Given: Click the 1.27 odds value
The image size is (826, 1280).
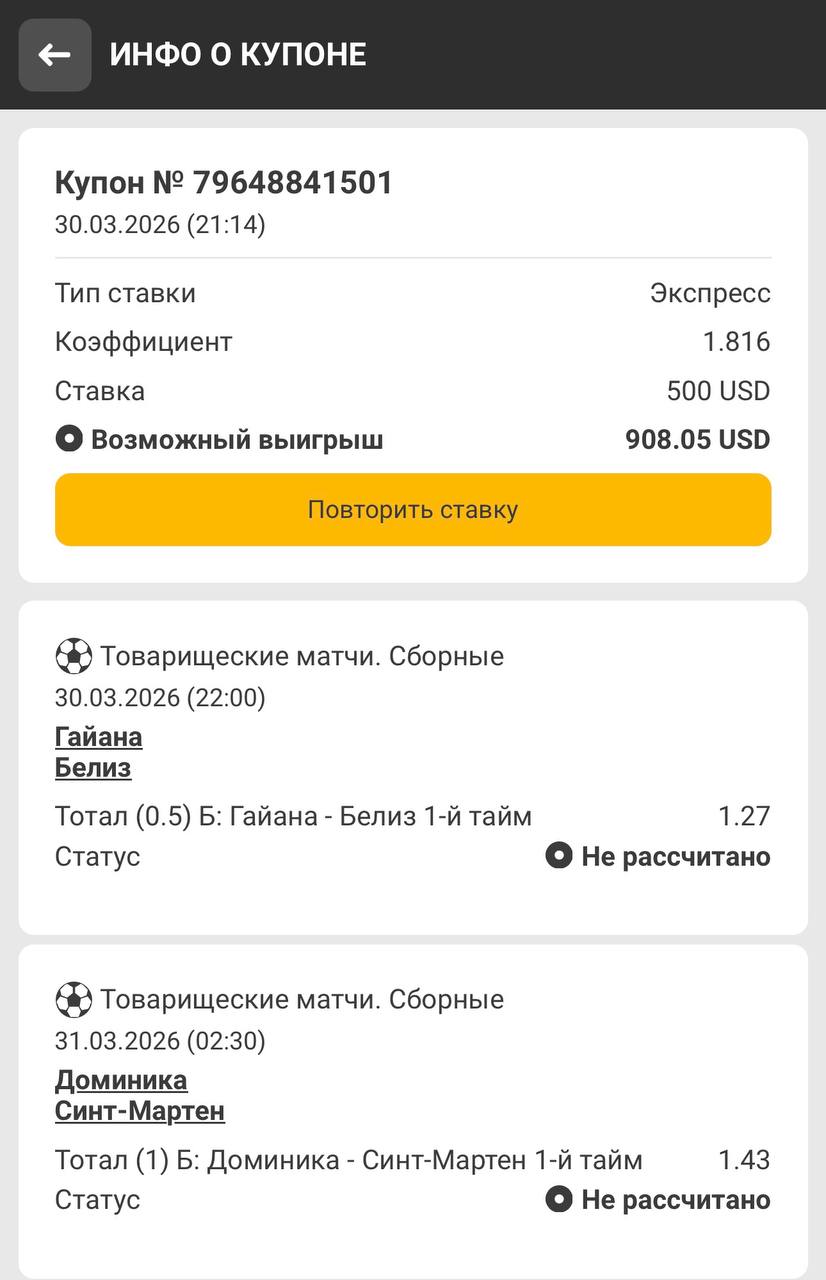Looking at the screenshot, I should (744, 816).
